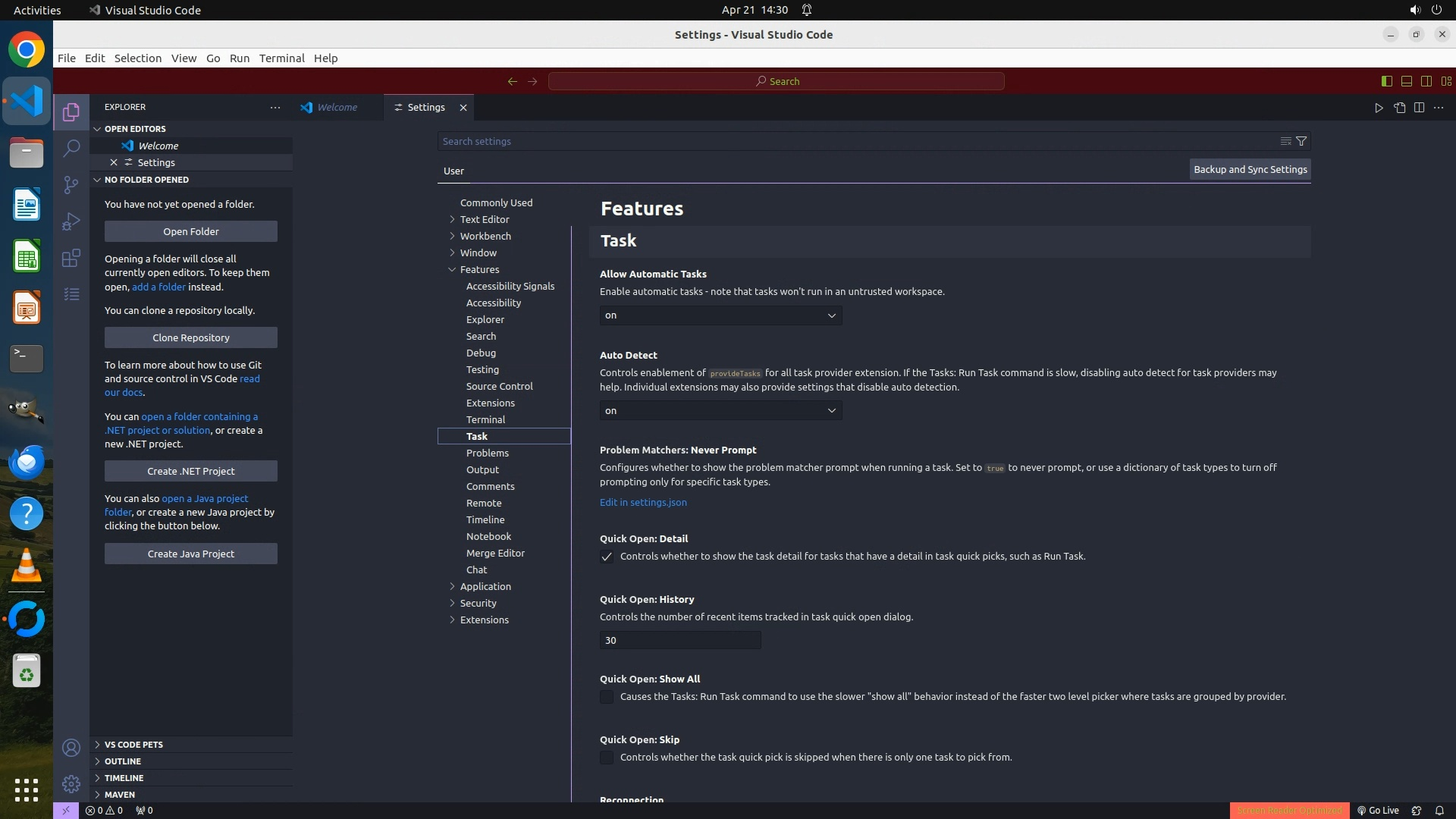Open the Manage gear icon
The image size is (1456, 819).
[71, 784]
